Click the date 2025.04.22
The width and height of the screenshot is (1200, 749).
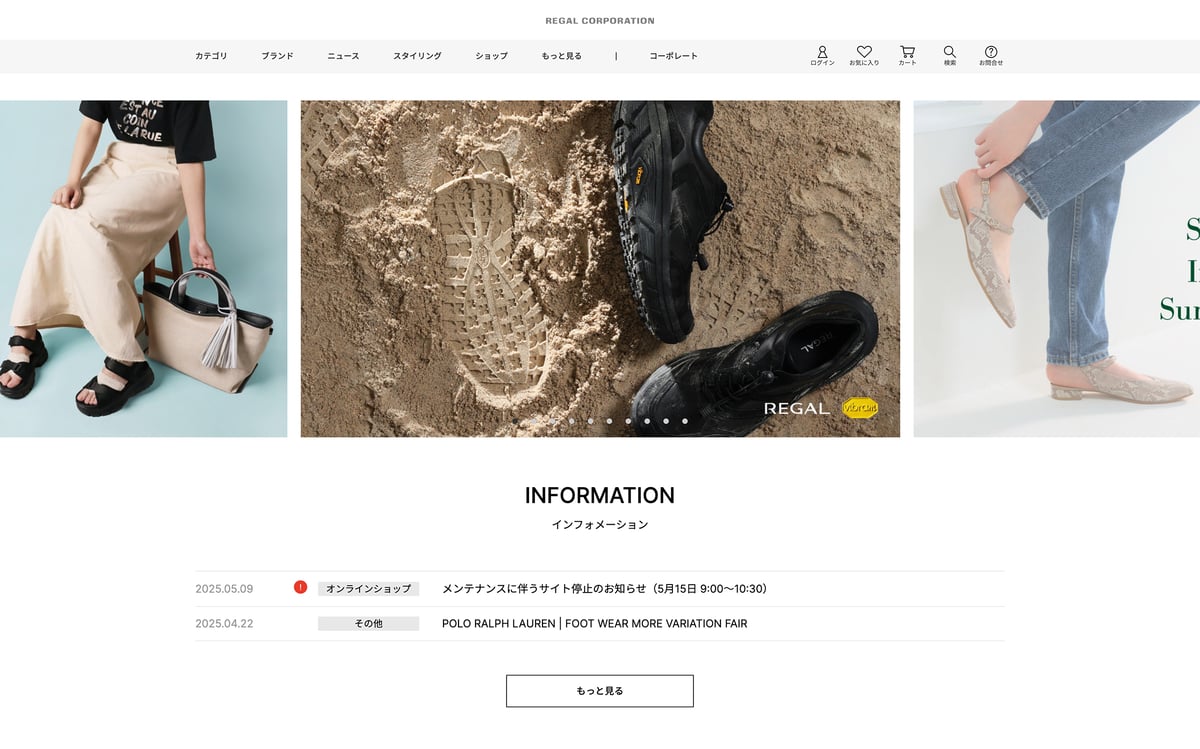pos(224,624)
